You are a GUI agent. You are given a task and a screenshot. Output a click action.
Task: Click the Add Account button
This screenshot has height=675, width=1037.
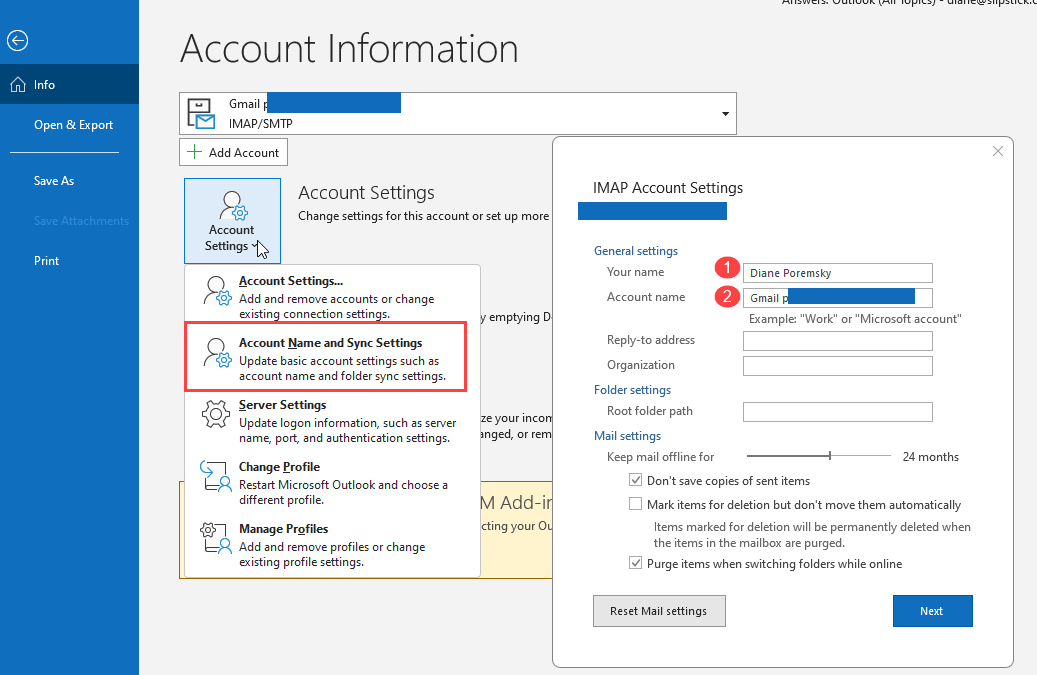point(233,152)
